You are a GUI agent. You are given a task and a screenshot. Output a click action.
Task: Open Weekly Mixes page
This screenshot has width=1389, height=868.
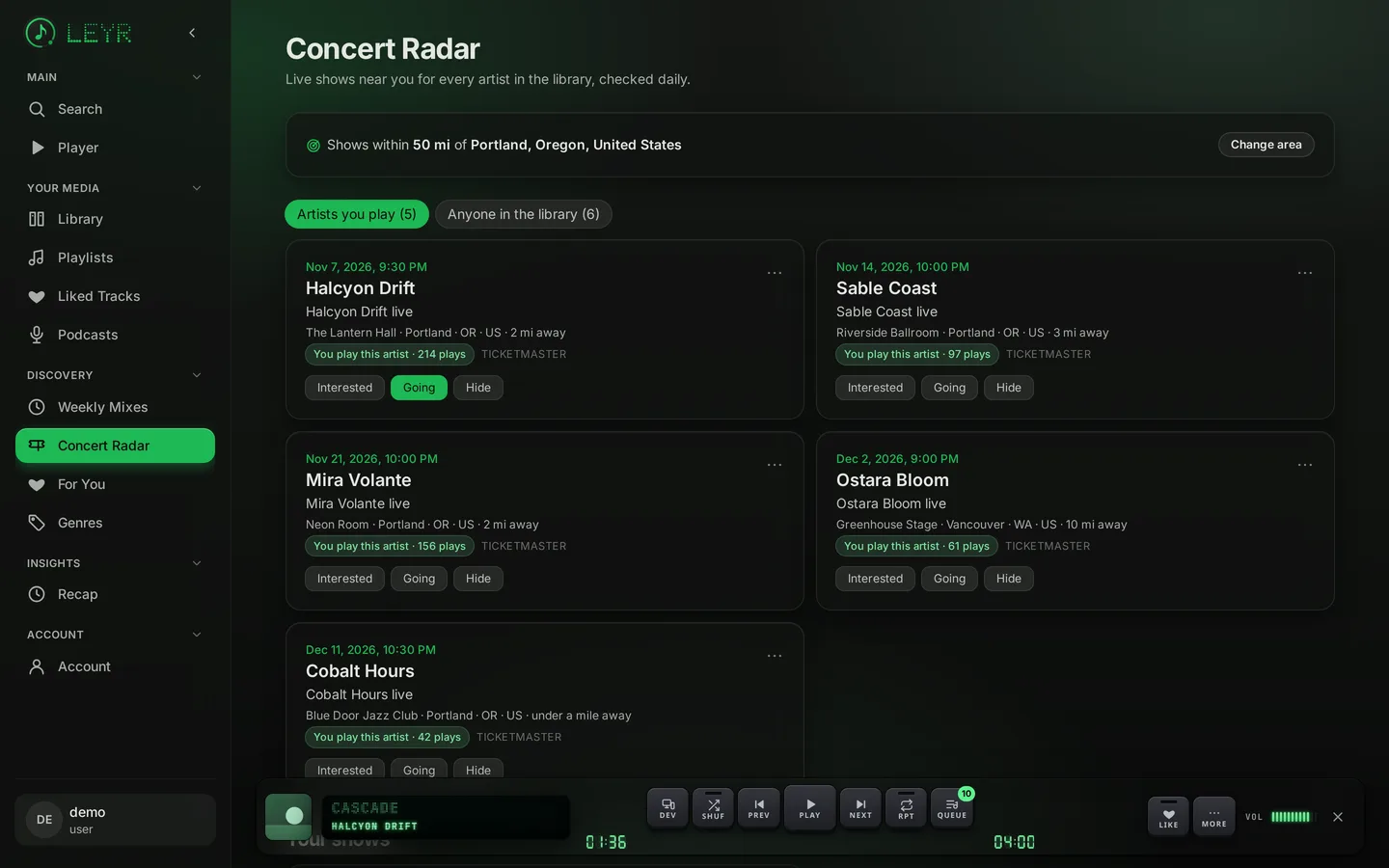point(115,407)
